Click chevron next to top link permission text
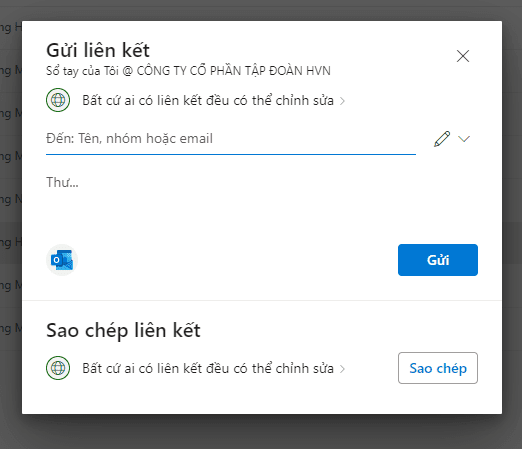Viewport: 522px width, 449px height. [x=342, y=101]
